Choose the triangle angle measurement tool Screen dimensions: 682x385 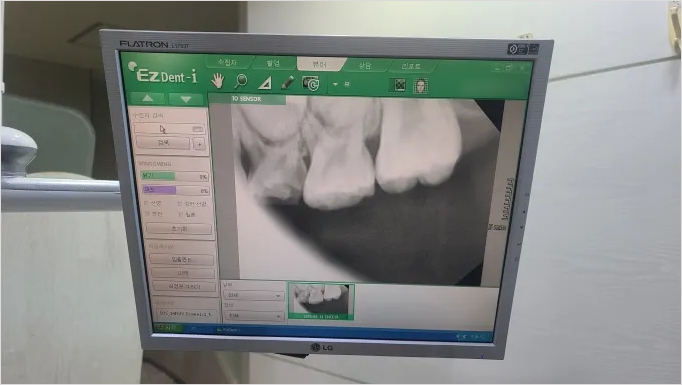(264, 82)
